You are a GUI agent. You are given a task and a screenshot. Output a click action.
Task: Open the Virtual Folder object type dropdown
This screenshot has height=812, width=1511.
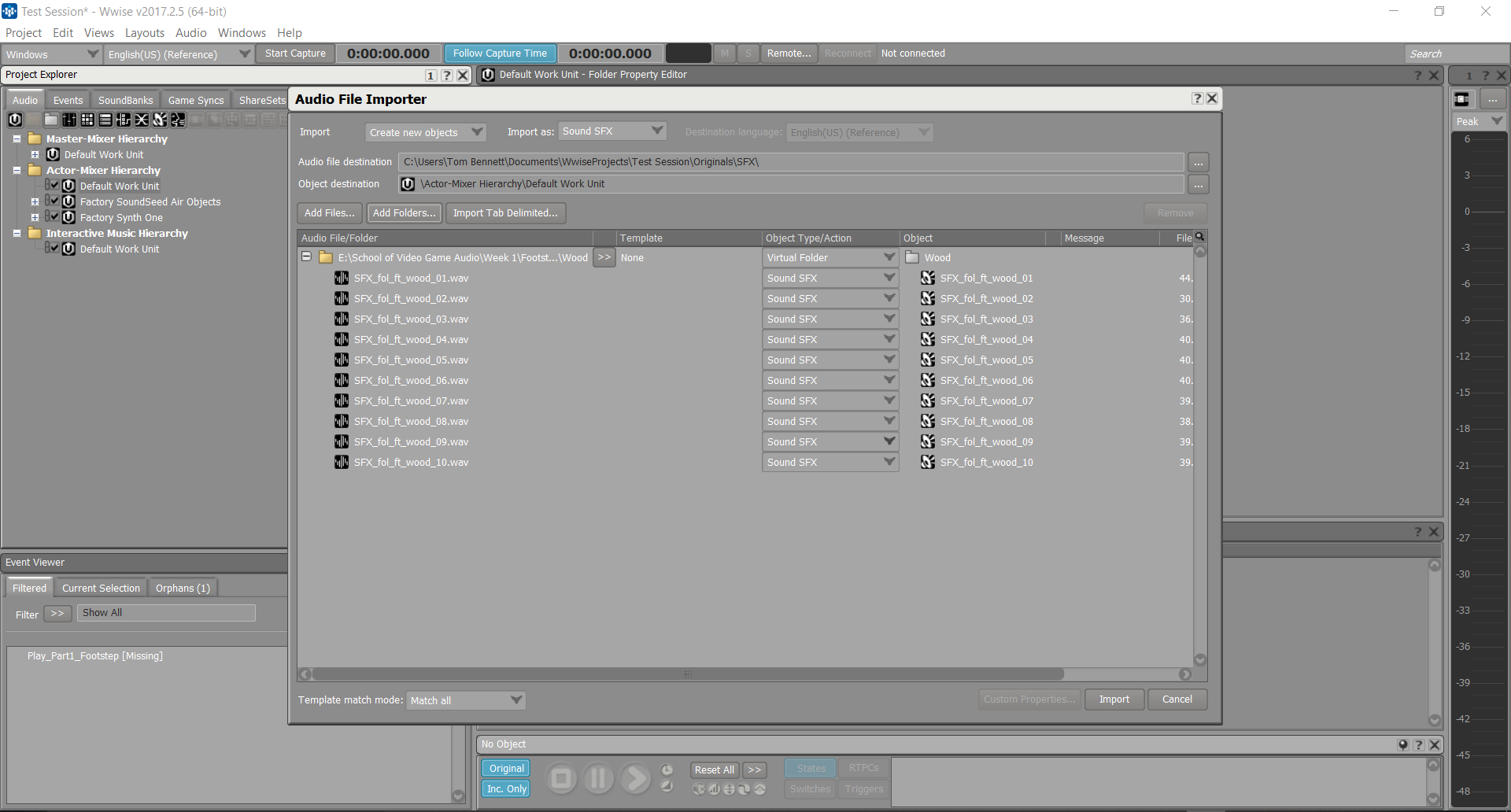point(829,258)
